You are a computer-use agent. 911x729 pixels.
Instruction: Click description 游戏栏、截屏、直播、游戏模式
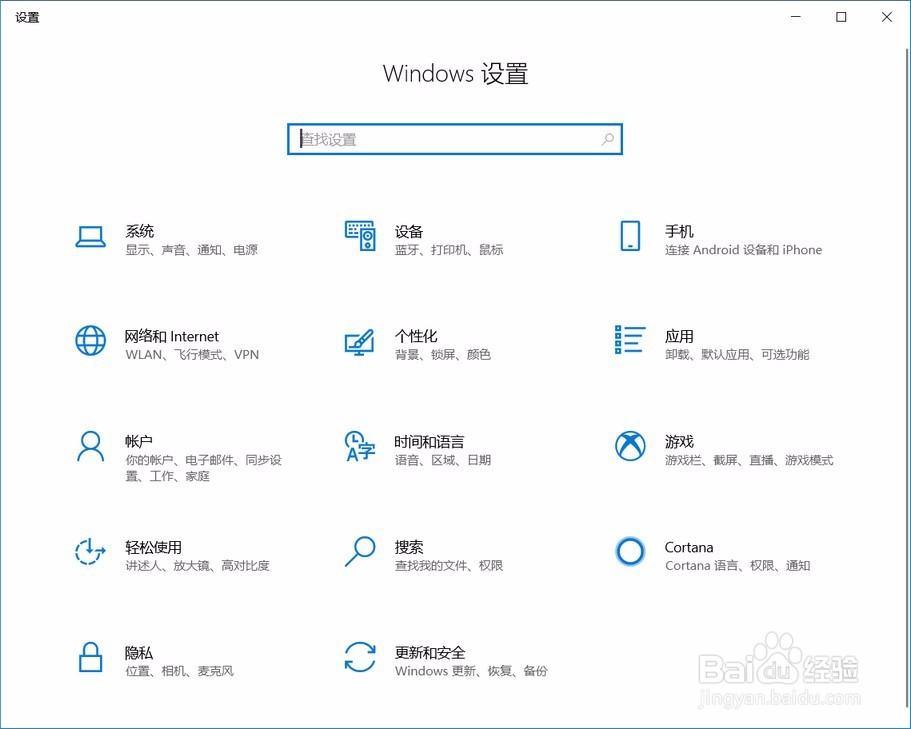[x=749, y=460]
